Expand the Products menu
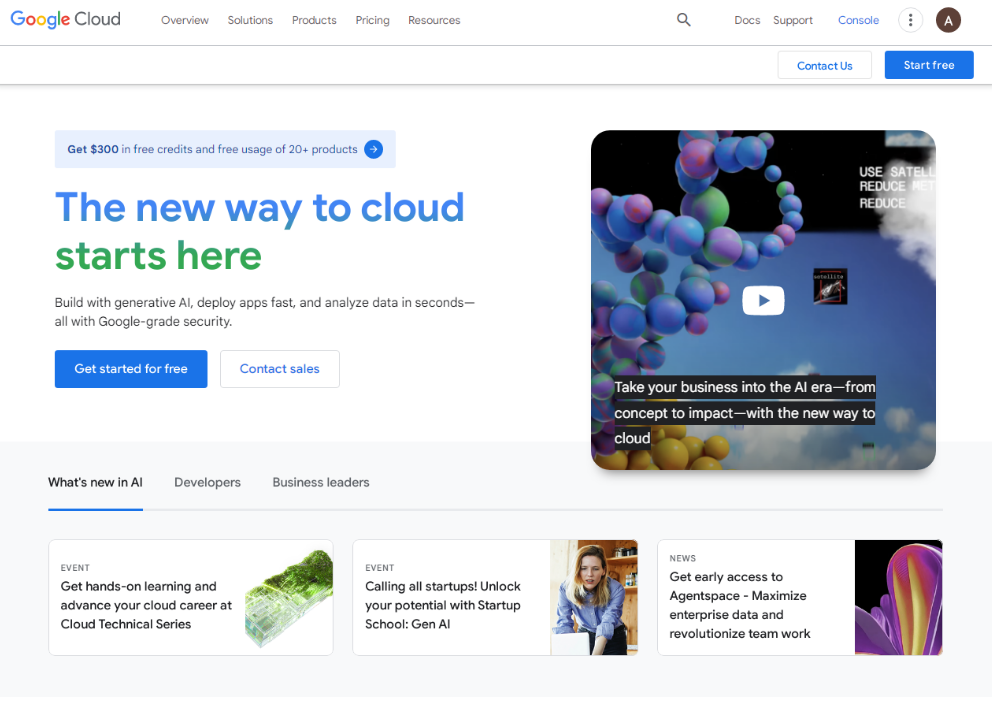This screenshot has height=701, width=992. click(x=314, y=20)
